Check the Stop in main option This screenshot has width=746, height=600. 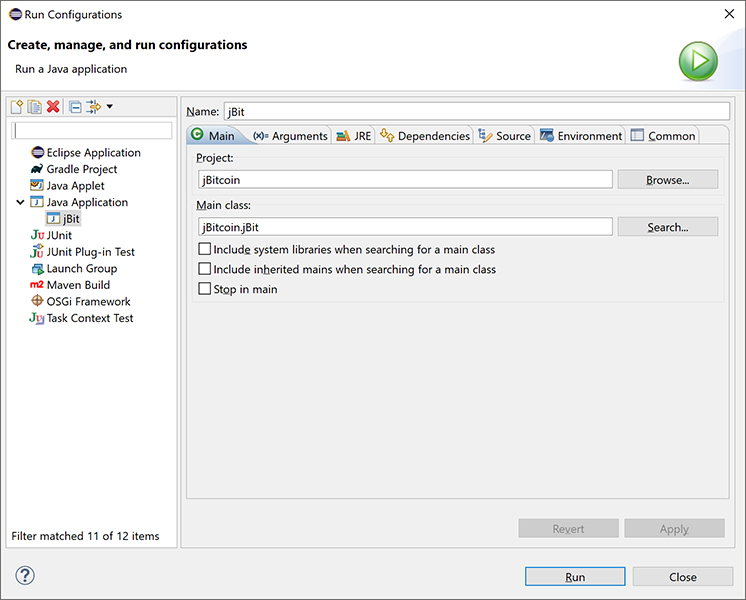coord(205,289)
